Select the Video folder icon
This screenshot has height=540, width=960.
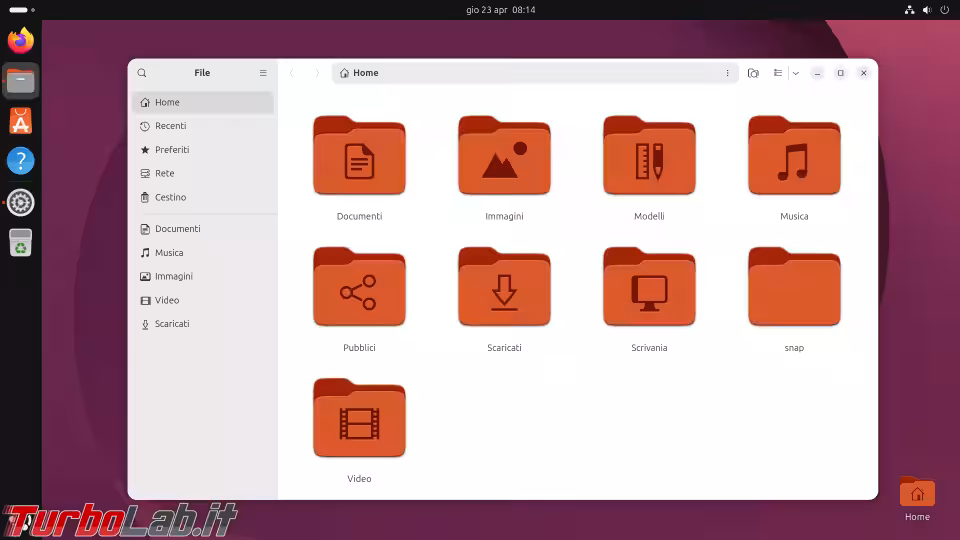click(x=359, y=419)
